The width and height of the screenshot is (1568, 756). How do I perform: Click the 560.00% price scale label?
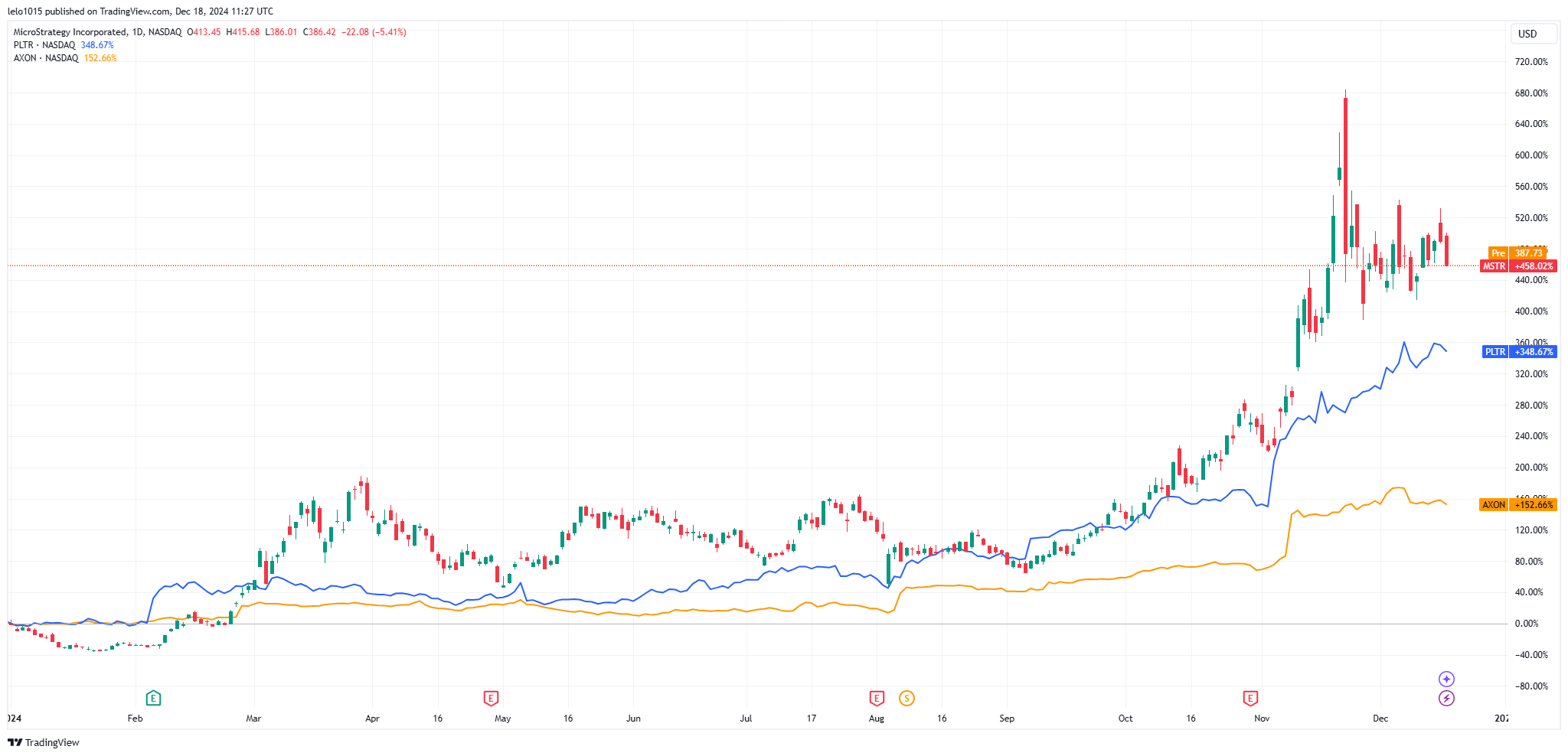point(1531,187)
